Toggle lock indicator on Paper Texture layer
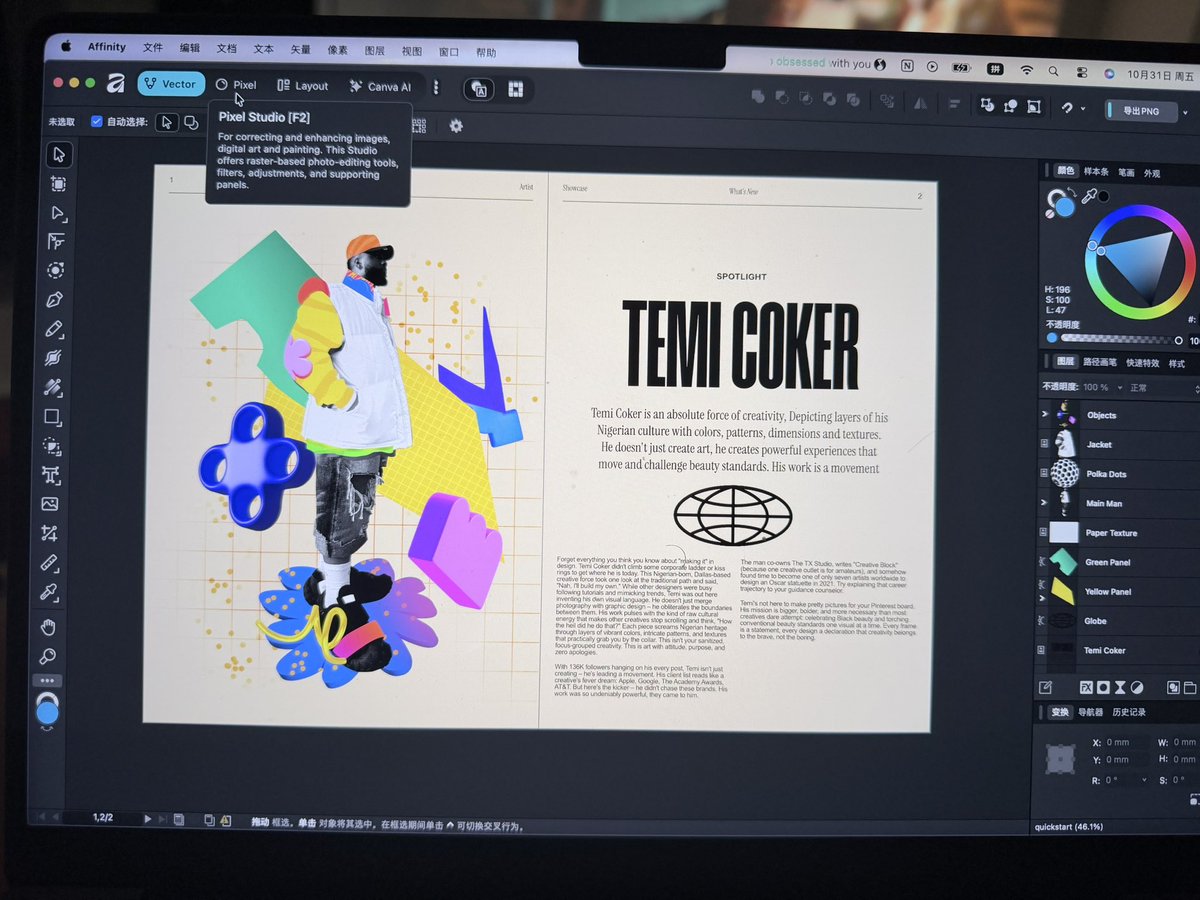Image resolution: width=1200 pixels, height=900 pixels. pyautogui.click(x=1043, y=532)
